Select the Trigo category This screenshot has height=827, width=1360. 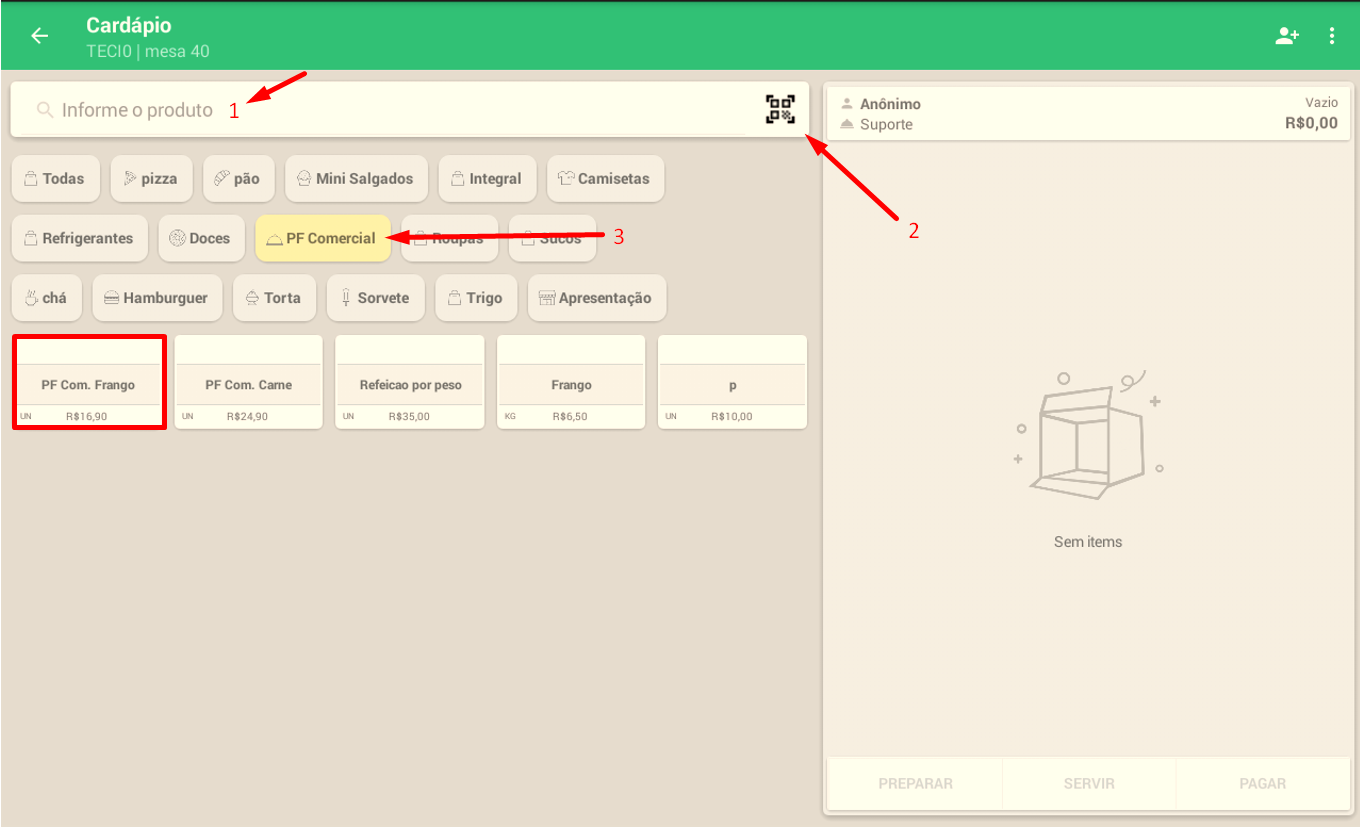coord(476,298)
